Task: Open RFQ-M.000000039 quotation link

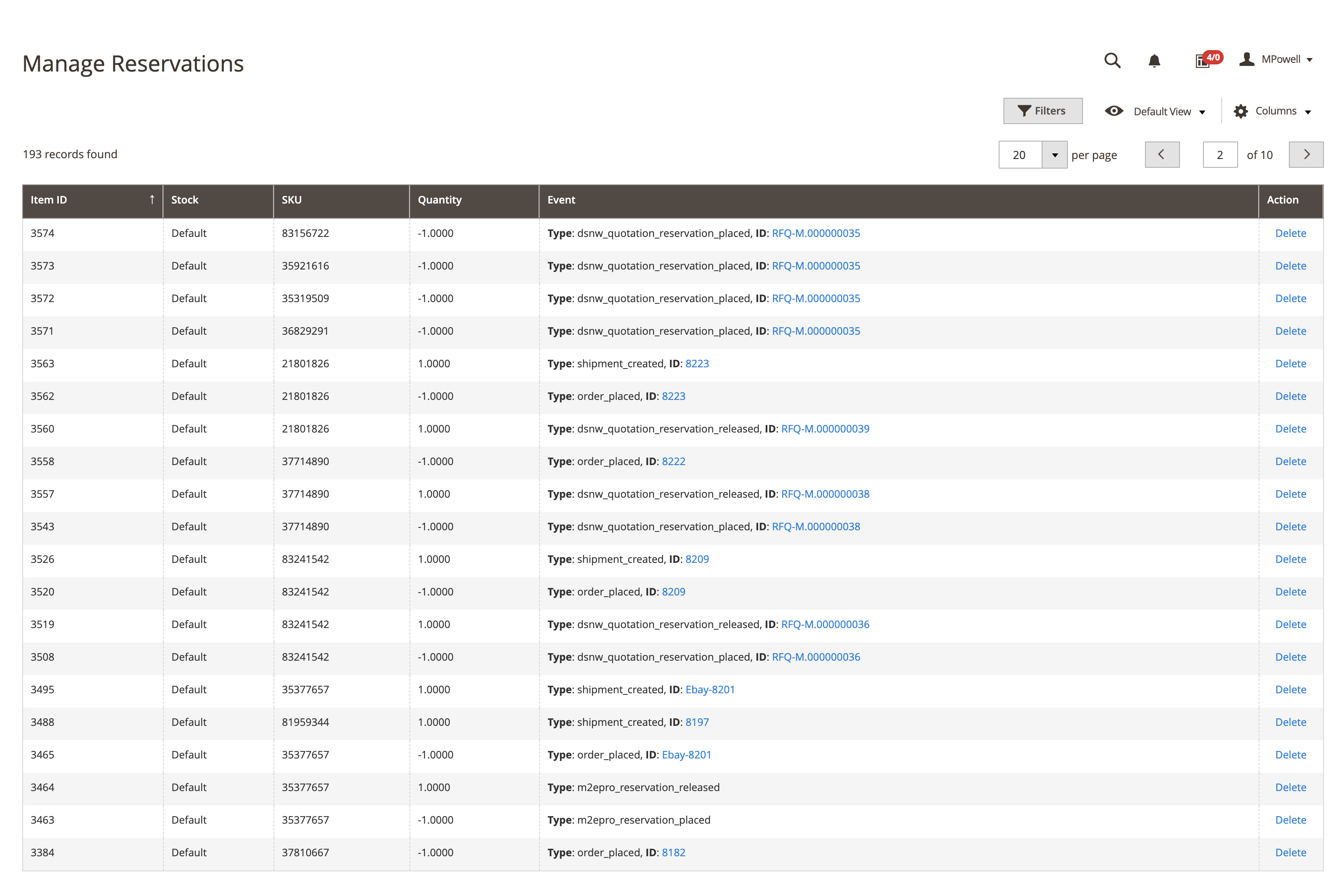Action: [825, 429]
